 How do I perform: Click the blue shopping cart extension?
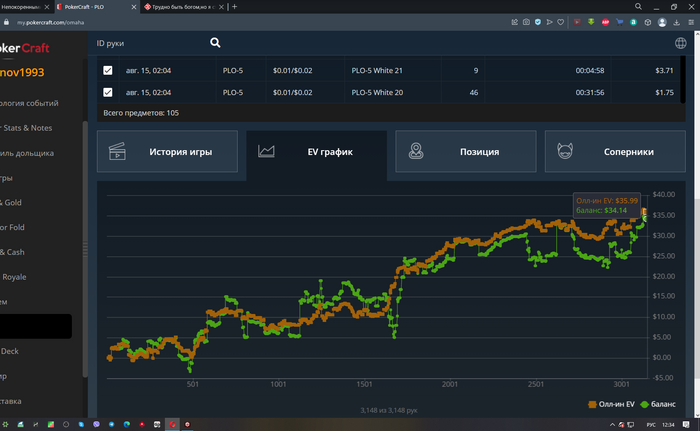tap(620, 22)
